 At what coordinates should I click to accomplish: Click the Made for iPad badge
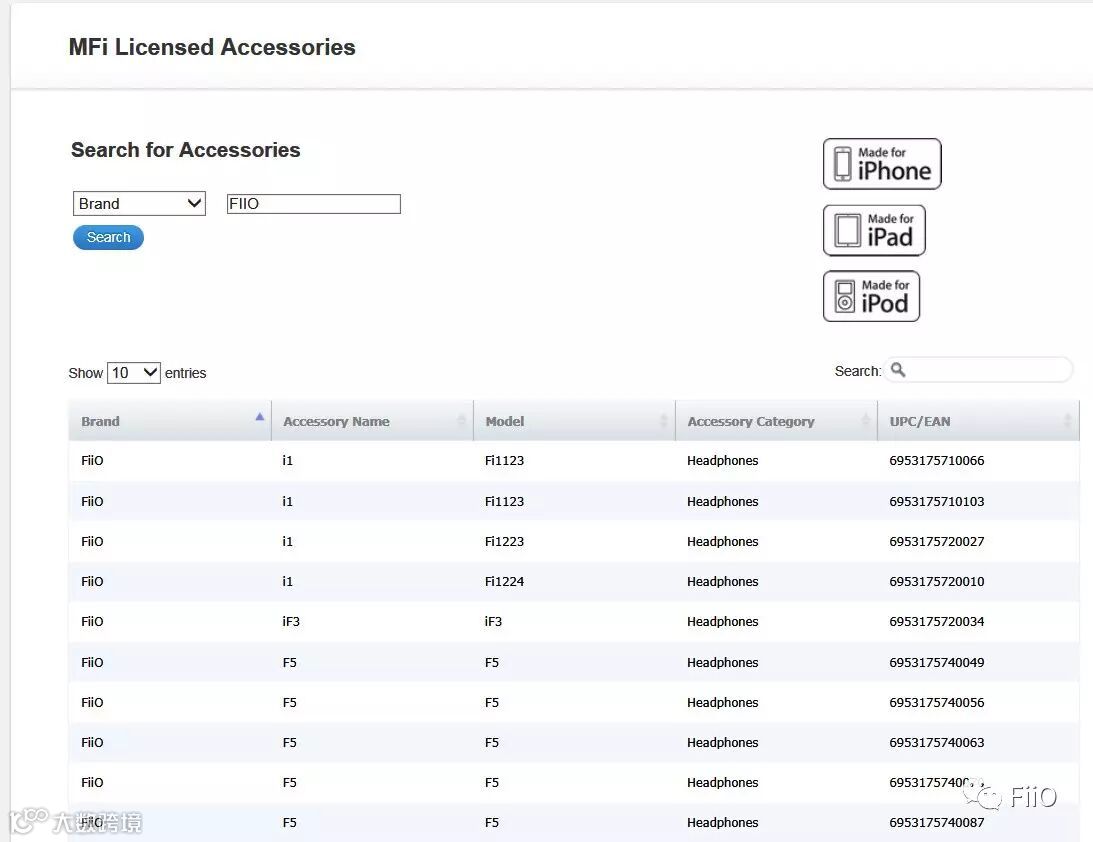(874, 231)
